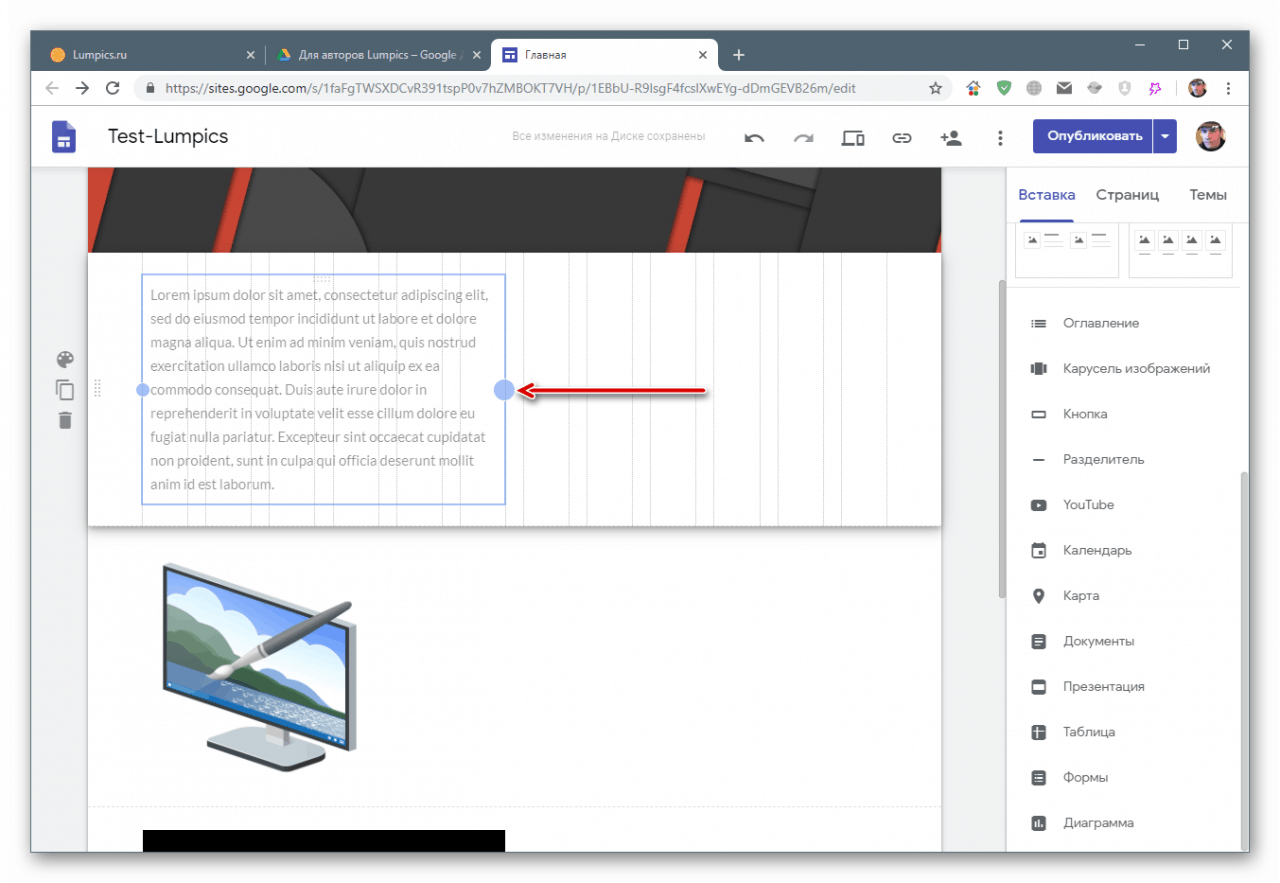The height and width of the screenshot is (883, 1280).
Task: Switch to the Страницы tab
Action: point(1127,195)
